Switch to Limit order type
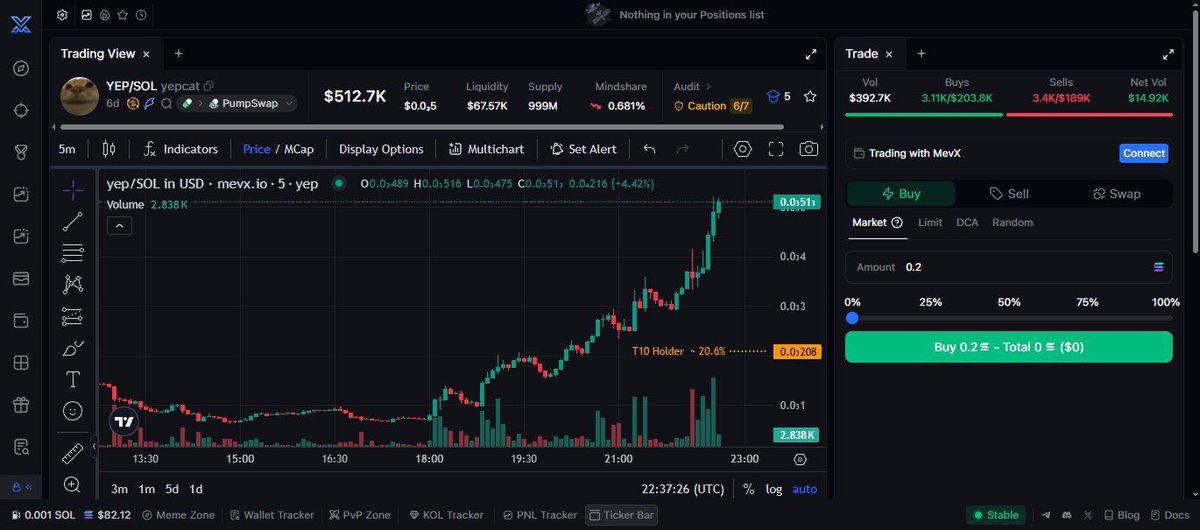The image size is (1200, 530). (930, 222)
